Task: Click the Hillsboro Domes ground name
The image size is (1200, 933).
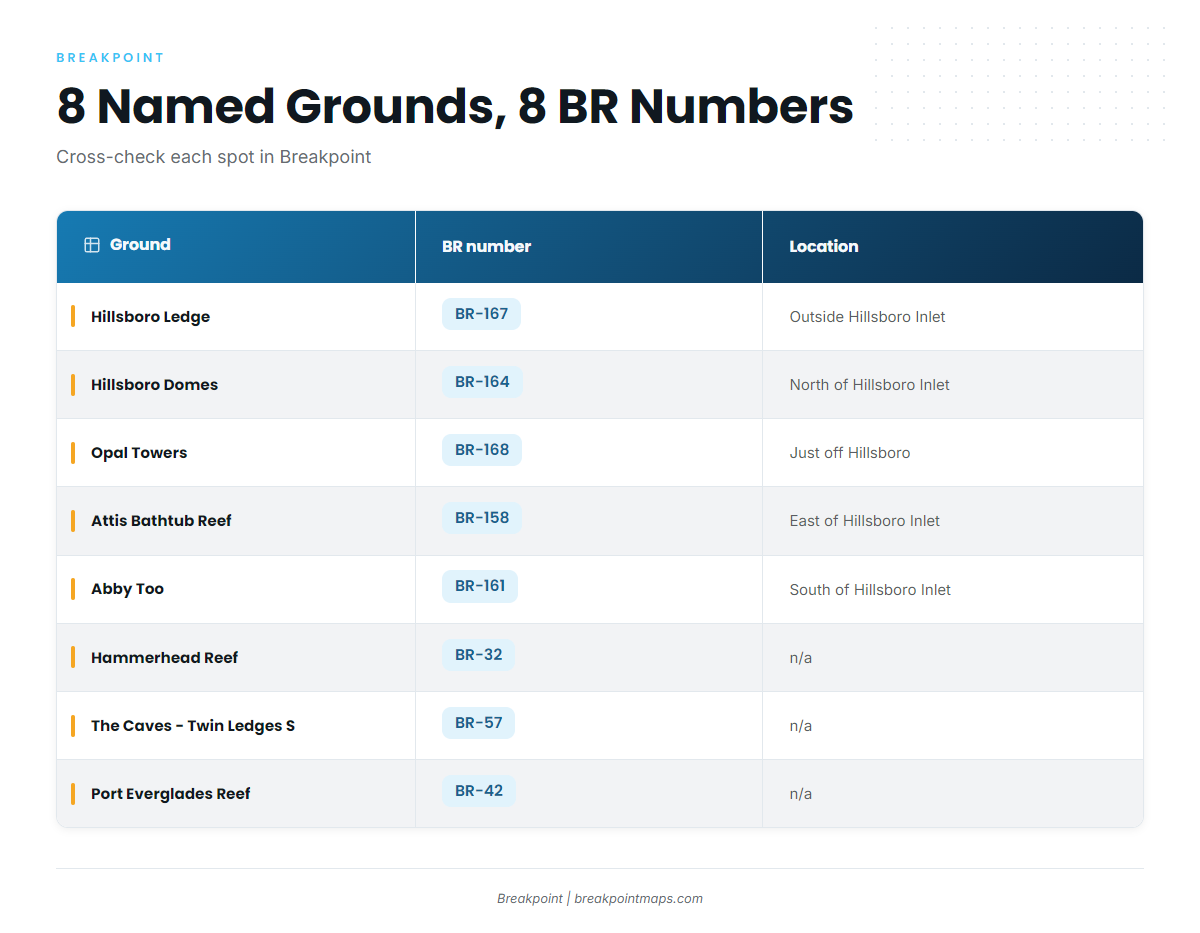Action: click(x=154, y=385)
